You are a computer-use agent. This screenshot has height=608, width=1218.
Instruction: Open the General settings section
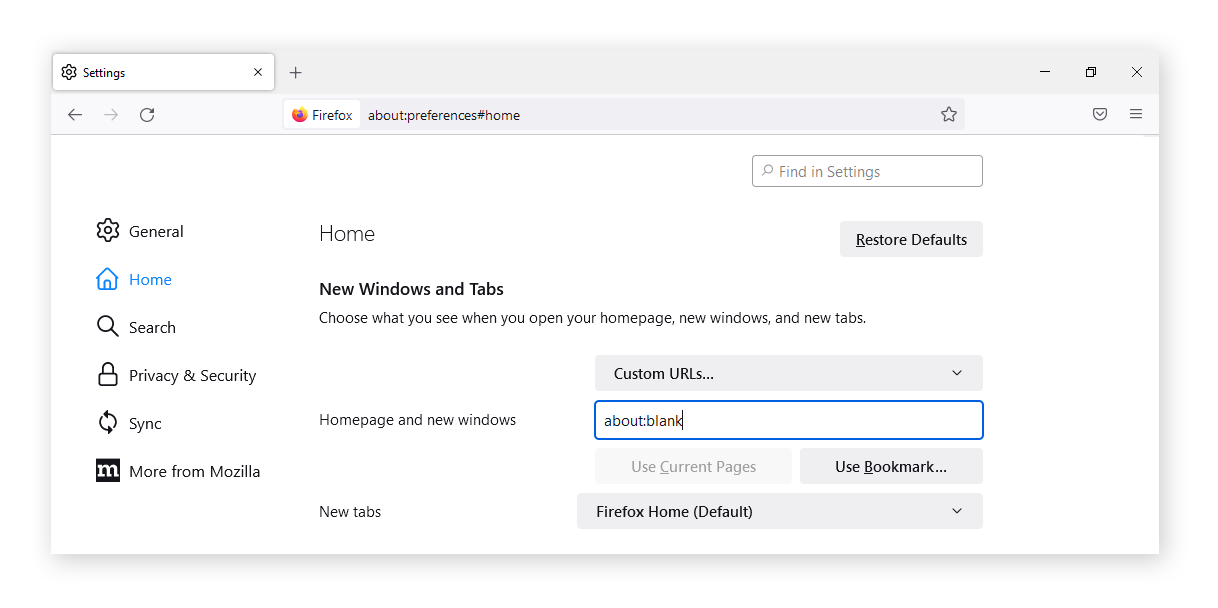coord(156,231)
